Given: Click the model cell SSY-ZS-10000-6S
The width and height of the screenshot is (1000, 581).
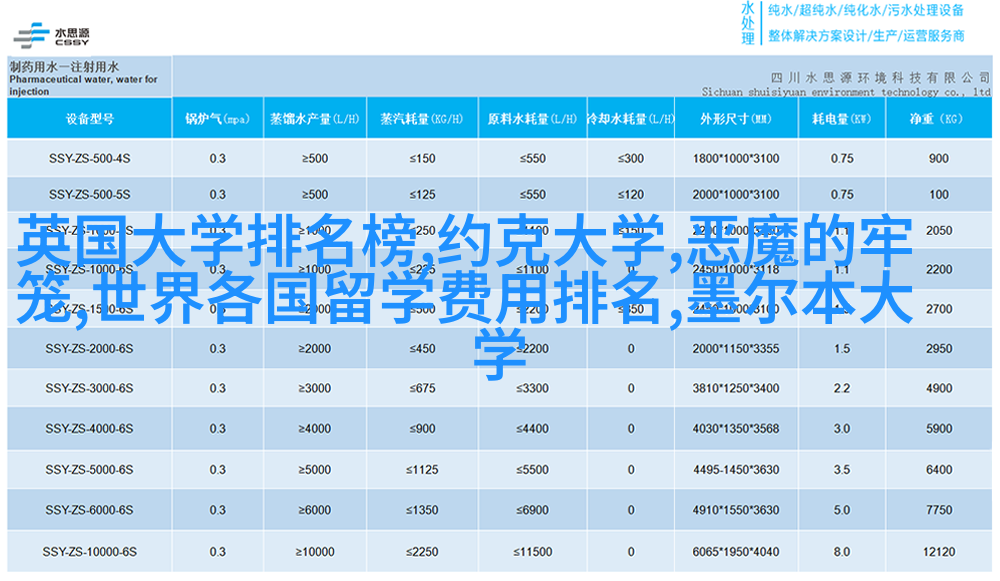Looking at the screenshot, I should (90, 552).
